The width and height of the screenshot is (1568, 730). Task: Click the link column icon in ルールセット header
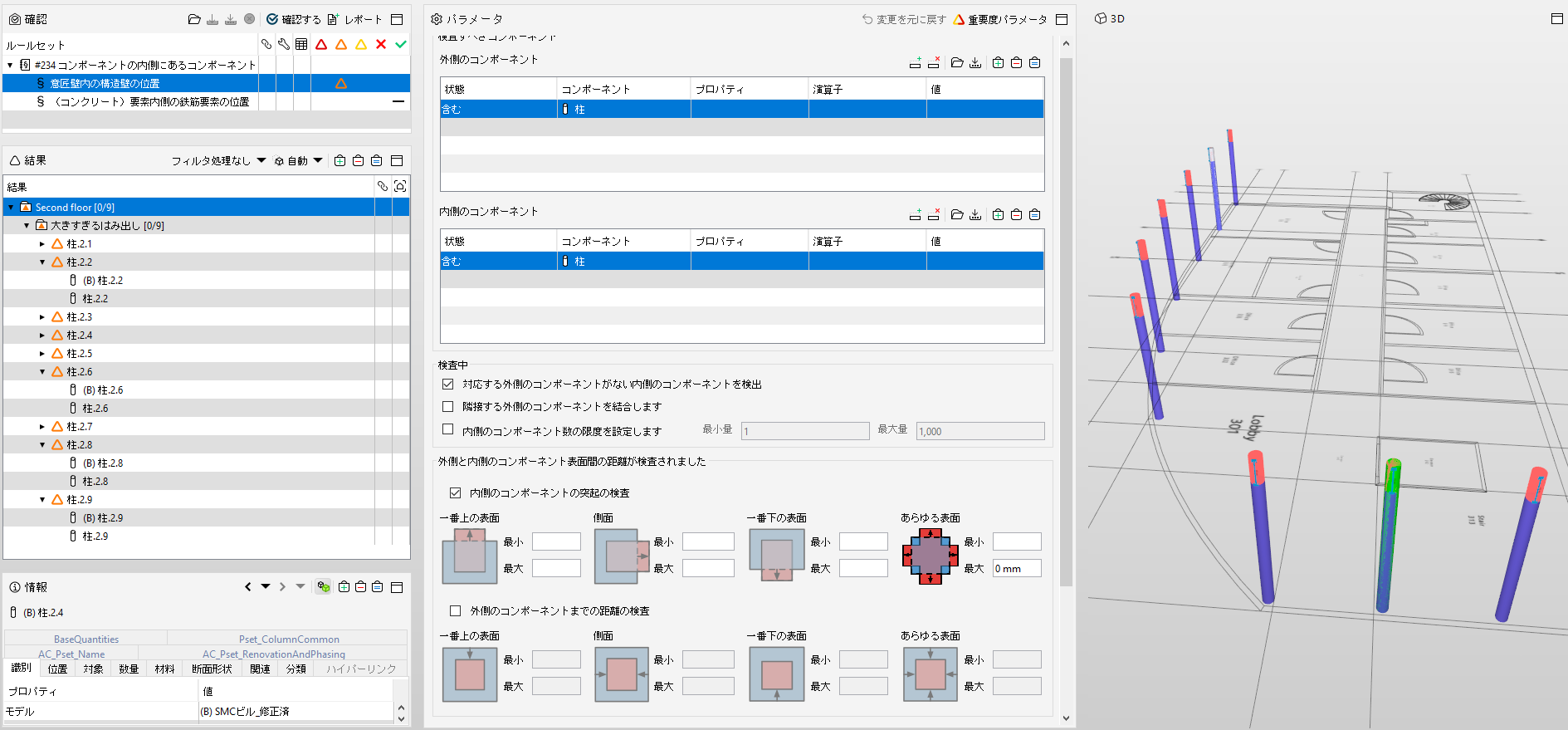(x=266, y=45)
